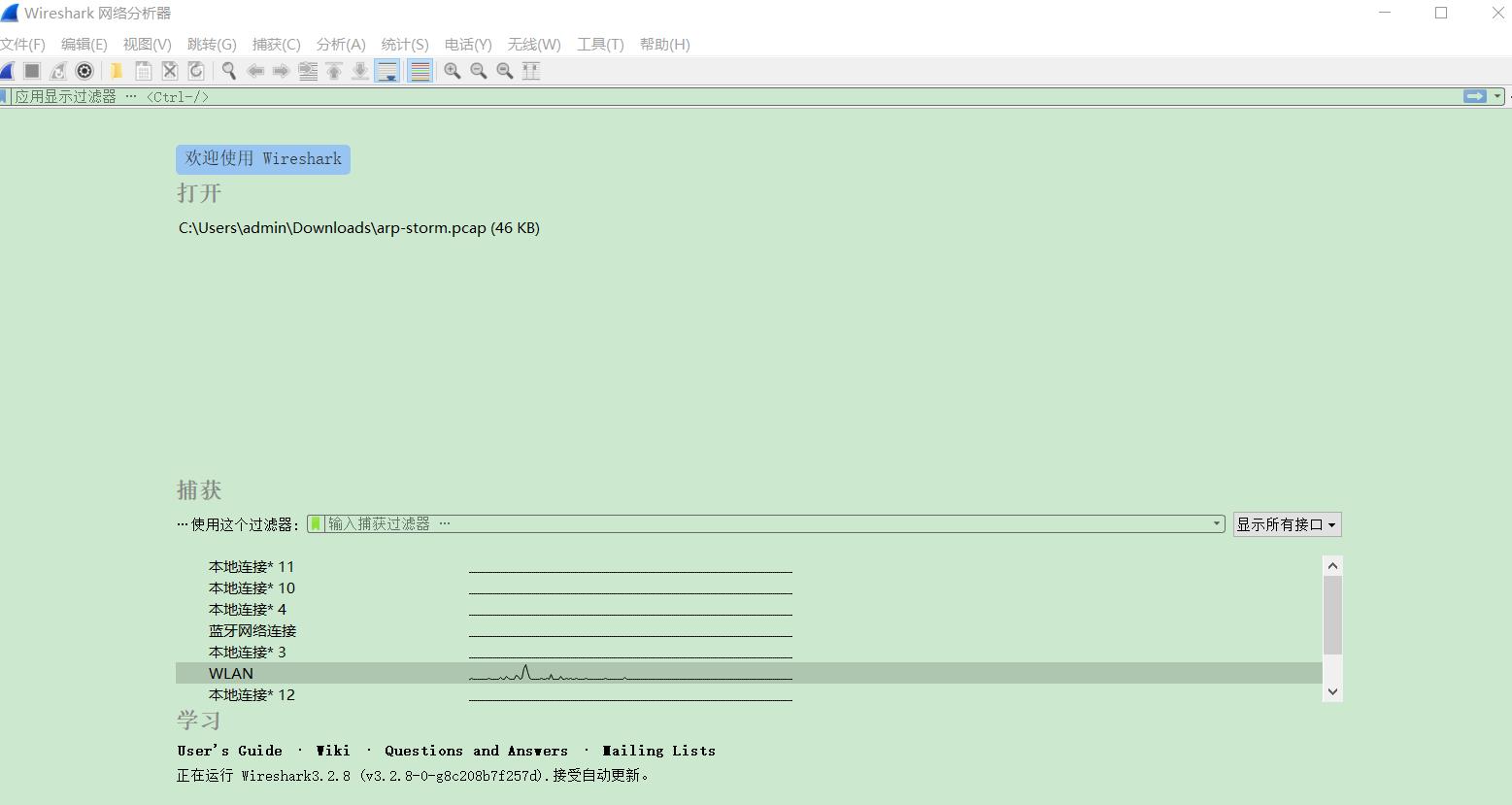Select interface 本地连接* 11
Viewport: 1512px width, 805px height.
click(749, 566)
